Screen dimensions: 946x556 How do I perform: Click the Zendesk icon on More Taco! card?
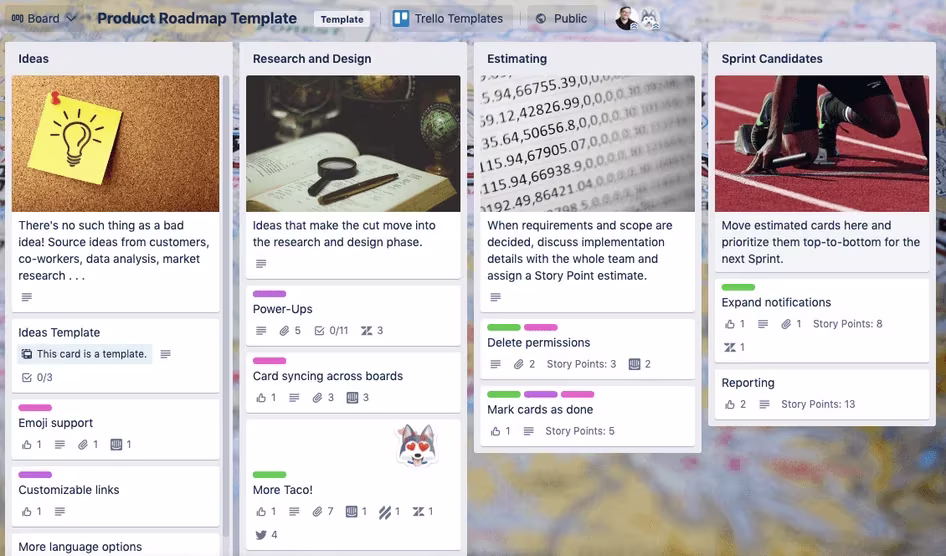[418, 512]
